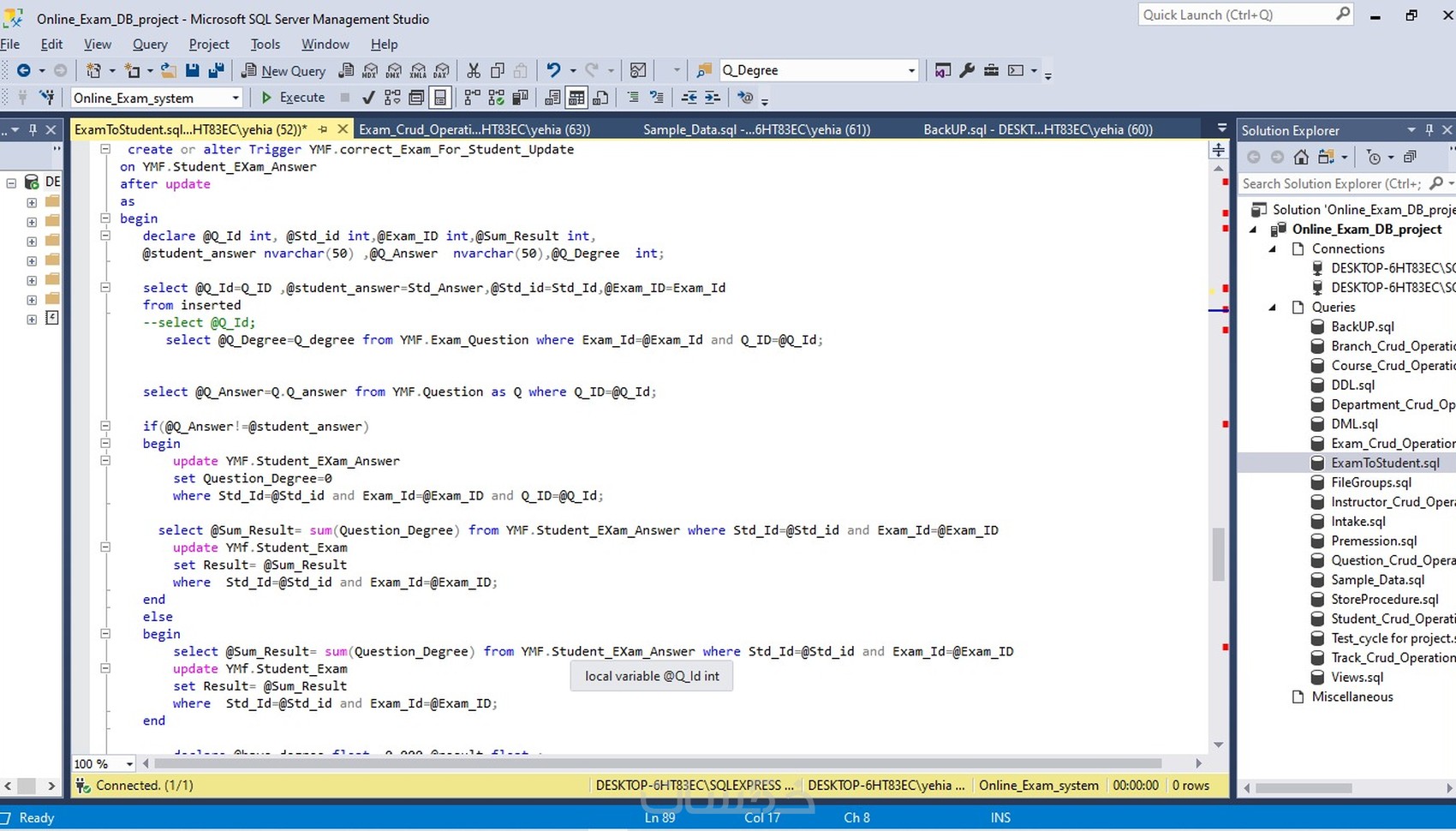The width and height of the screenshot is (1456, 831).
Task: Open a Database Engine Query icon next to New Query
Action: [346, 70]
